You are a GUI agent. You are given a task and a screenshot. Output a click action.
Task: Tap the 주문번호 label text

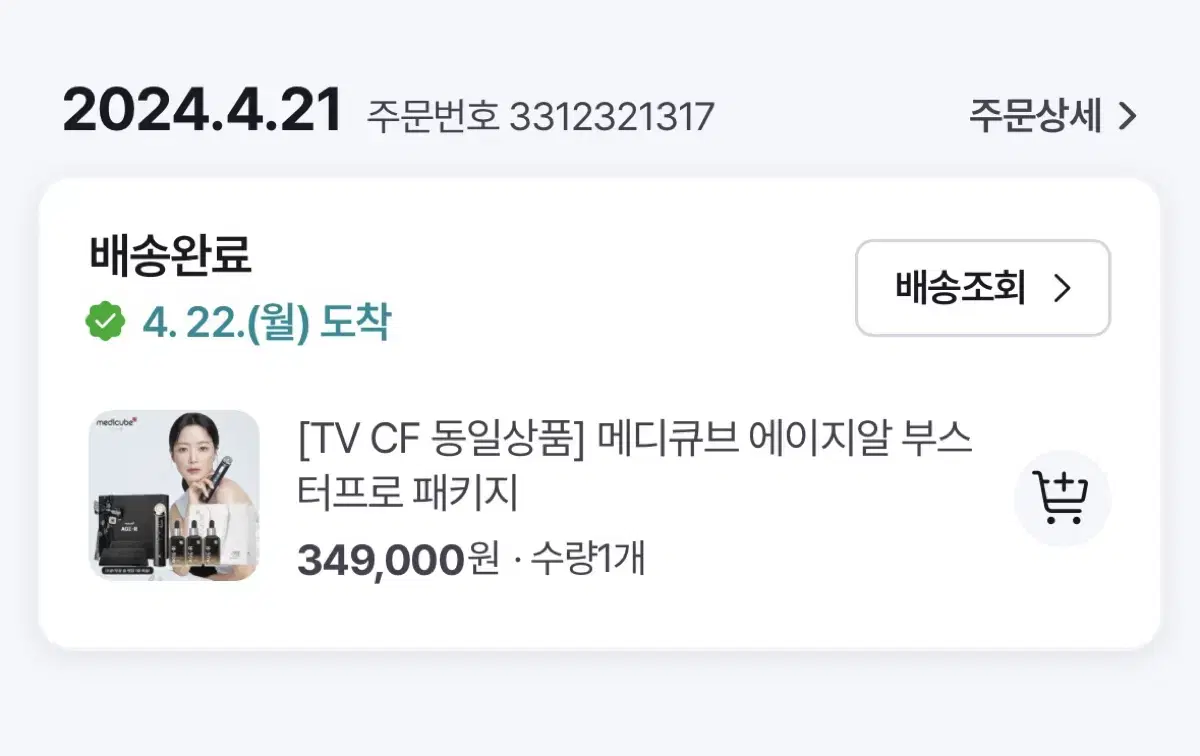pyautogui.click(x=432, y=117)
